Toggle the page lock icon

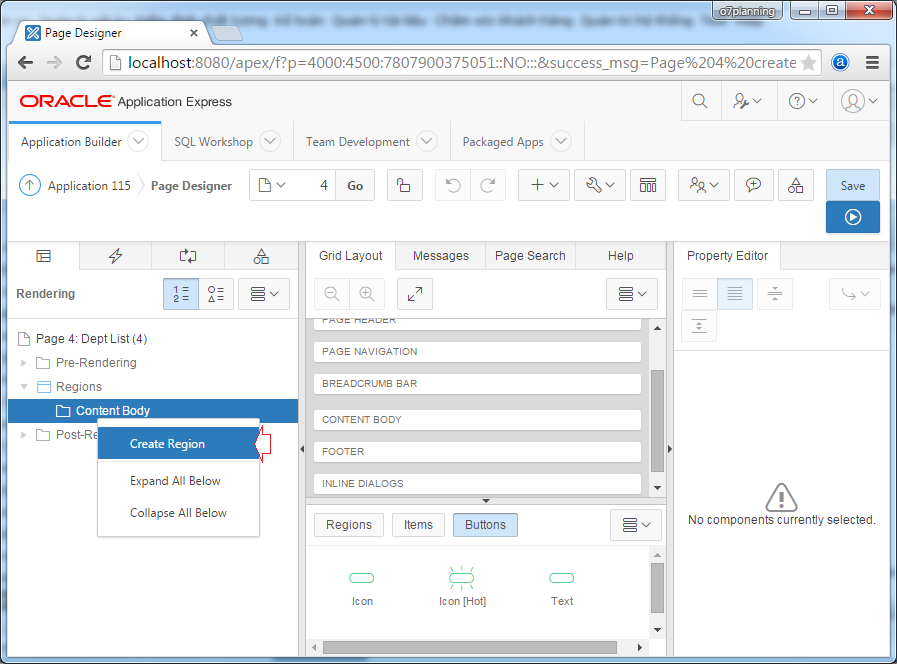click(x=404, y=185)
